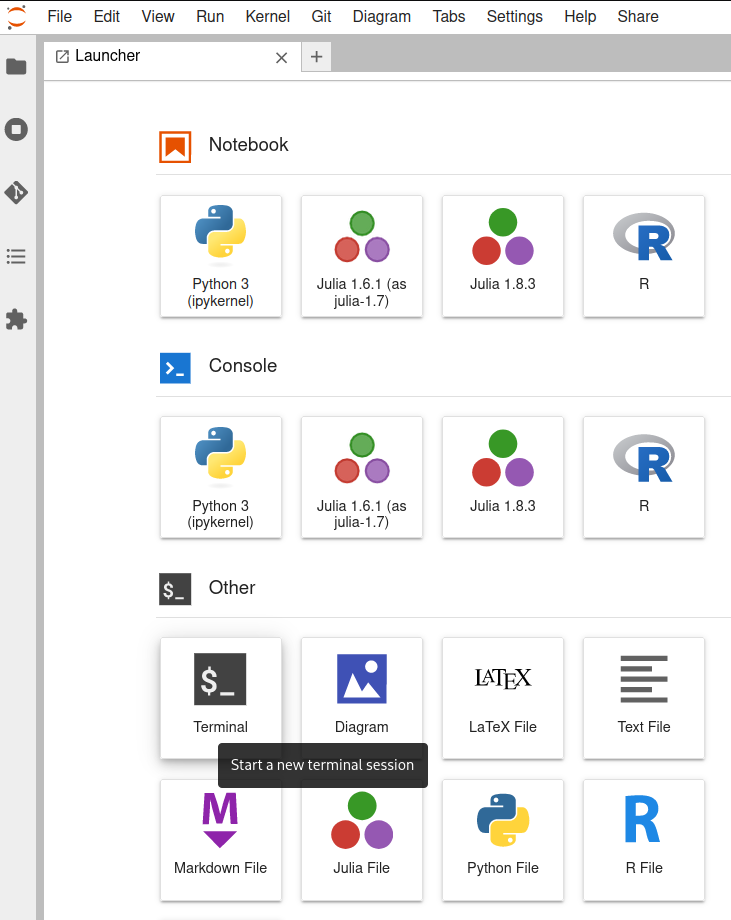Open the Help menu

(x=580, y=16)
